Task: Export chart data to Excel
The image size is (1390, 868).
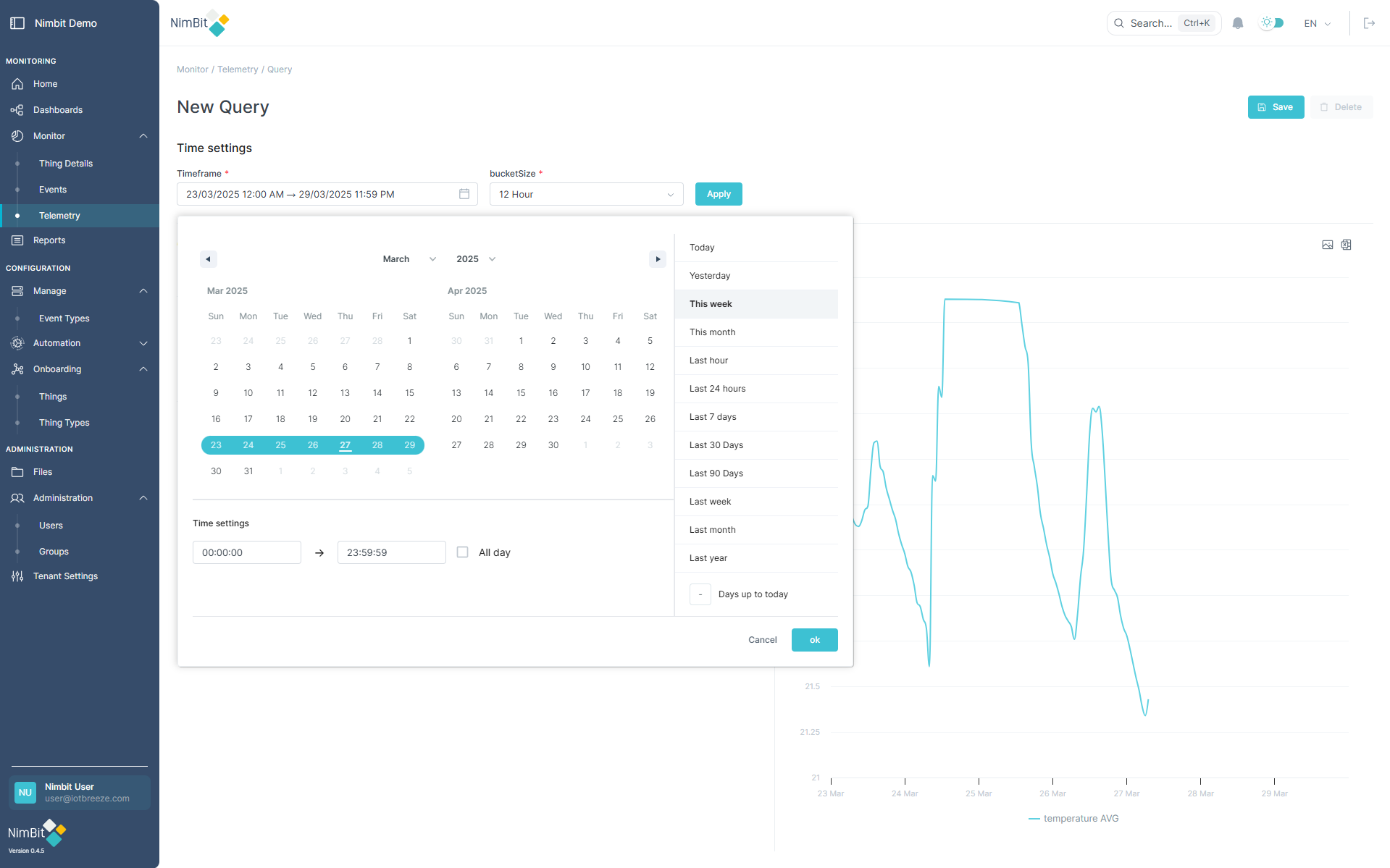Action: tap(1346, 245)
